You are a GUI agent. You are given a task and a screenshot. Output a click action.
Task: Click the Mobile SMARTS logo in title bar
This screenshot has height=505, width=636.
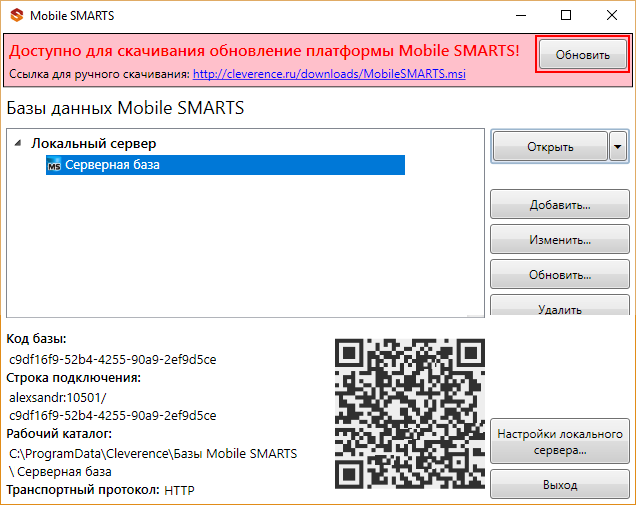tap(17, 15)
